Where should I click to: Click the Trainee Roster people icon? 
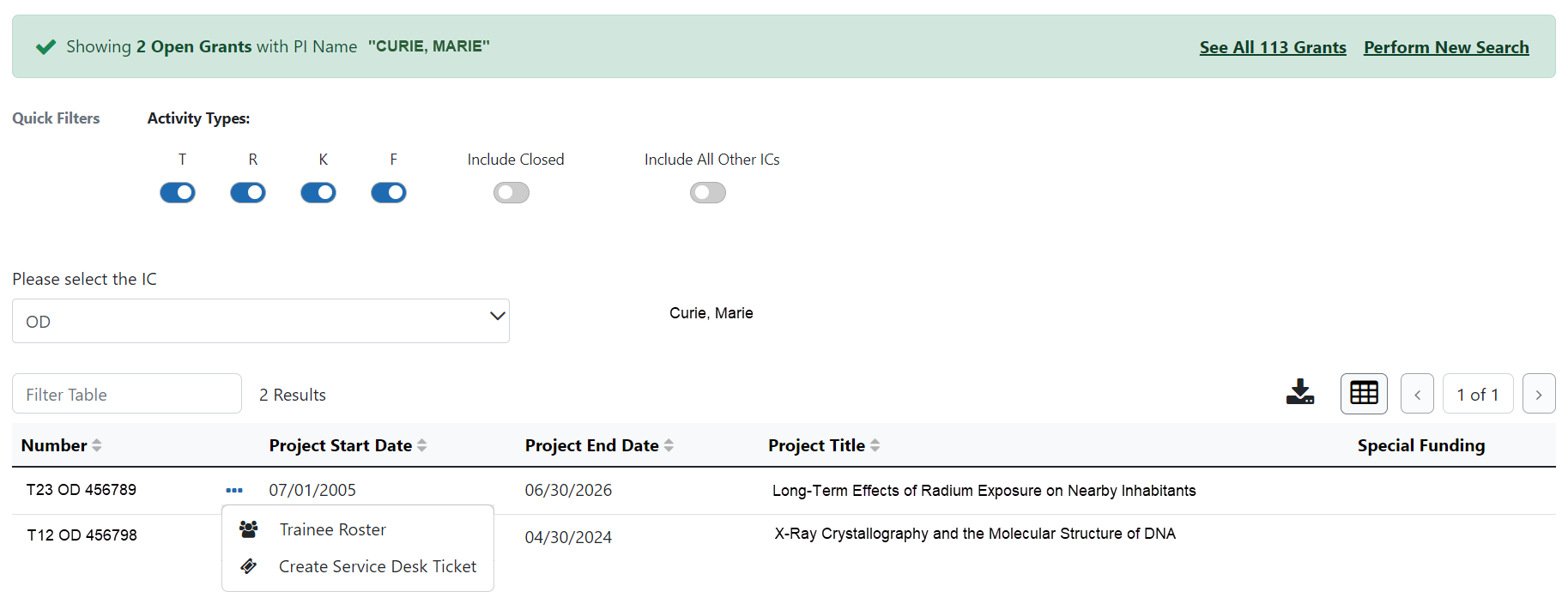(249, 529)
